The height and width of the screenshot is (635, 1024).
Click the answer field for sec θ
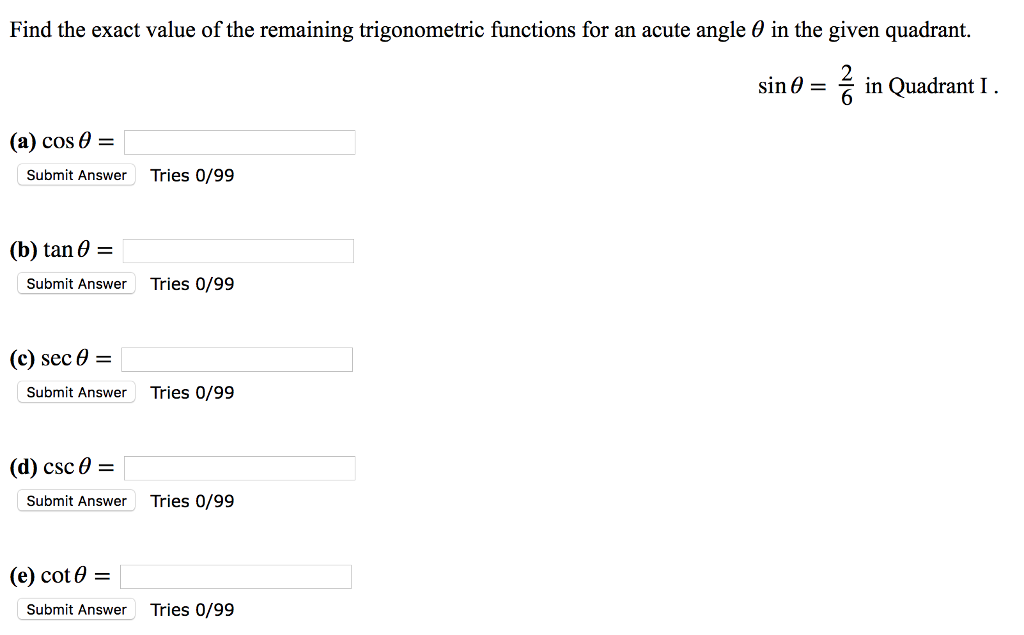click(237, 358)
